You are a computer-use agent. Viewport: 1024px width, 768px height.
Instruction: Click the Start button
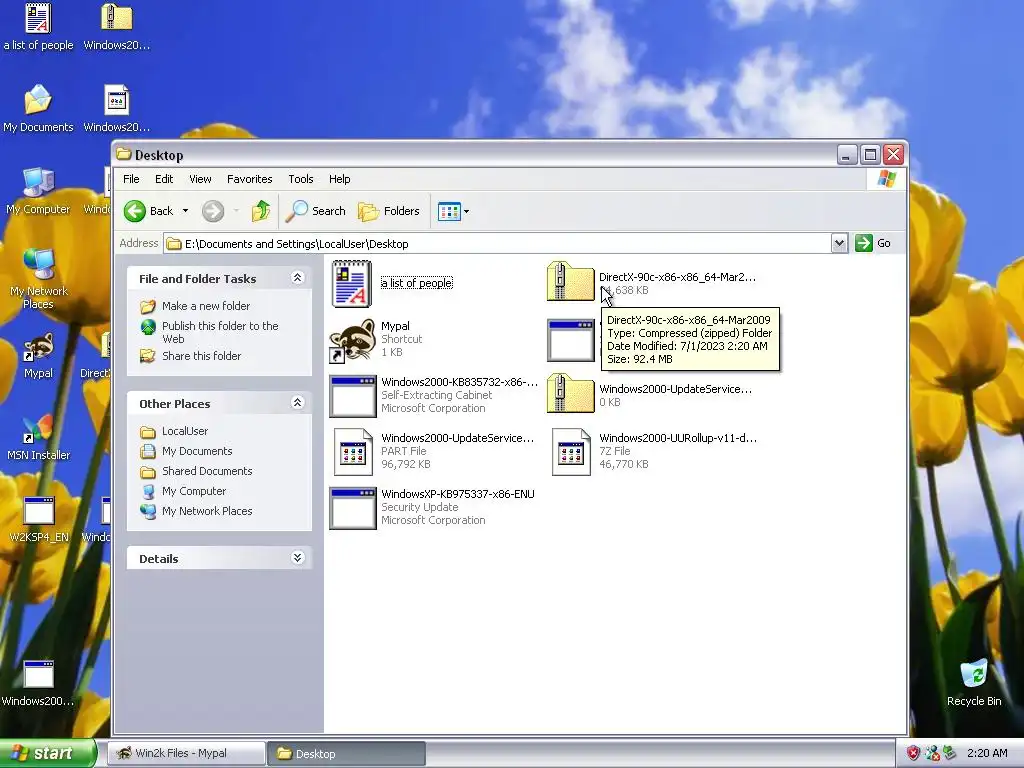pyautogui.click(x=47, y=754)
